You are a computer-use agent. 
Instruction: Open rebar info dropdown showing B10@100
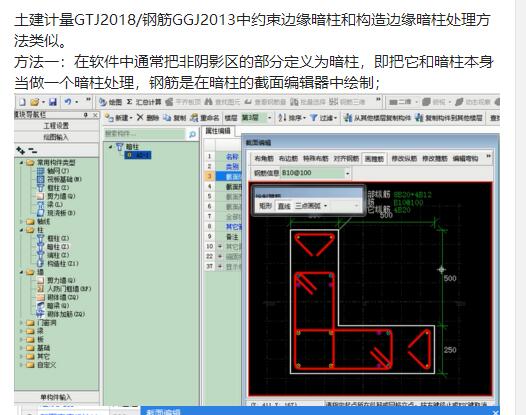[x=348, y=173]
